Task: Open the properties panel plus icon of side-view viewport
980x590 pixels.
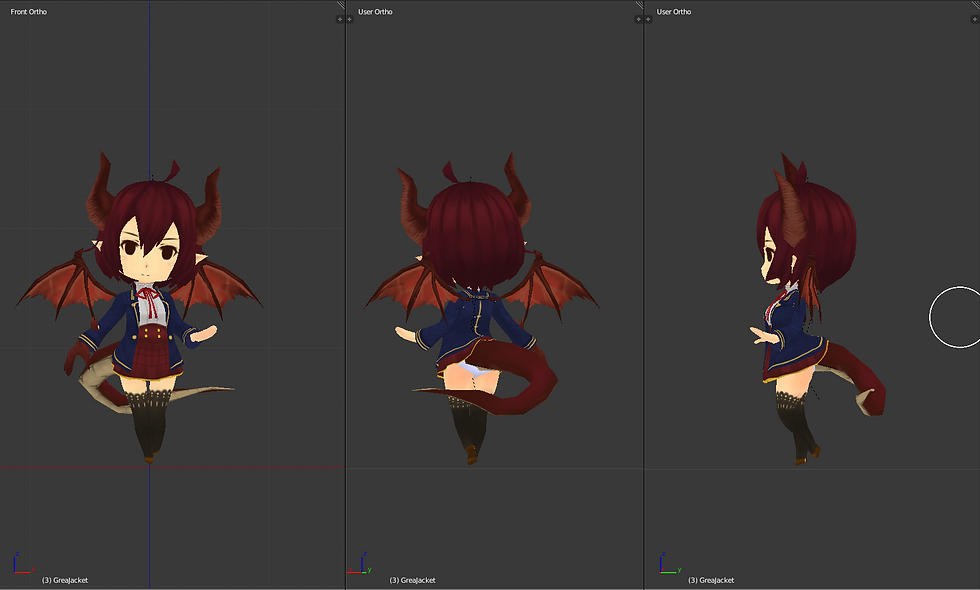Action: tap(974, 19)
